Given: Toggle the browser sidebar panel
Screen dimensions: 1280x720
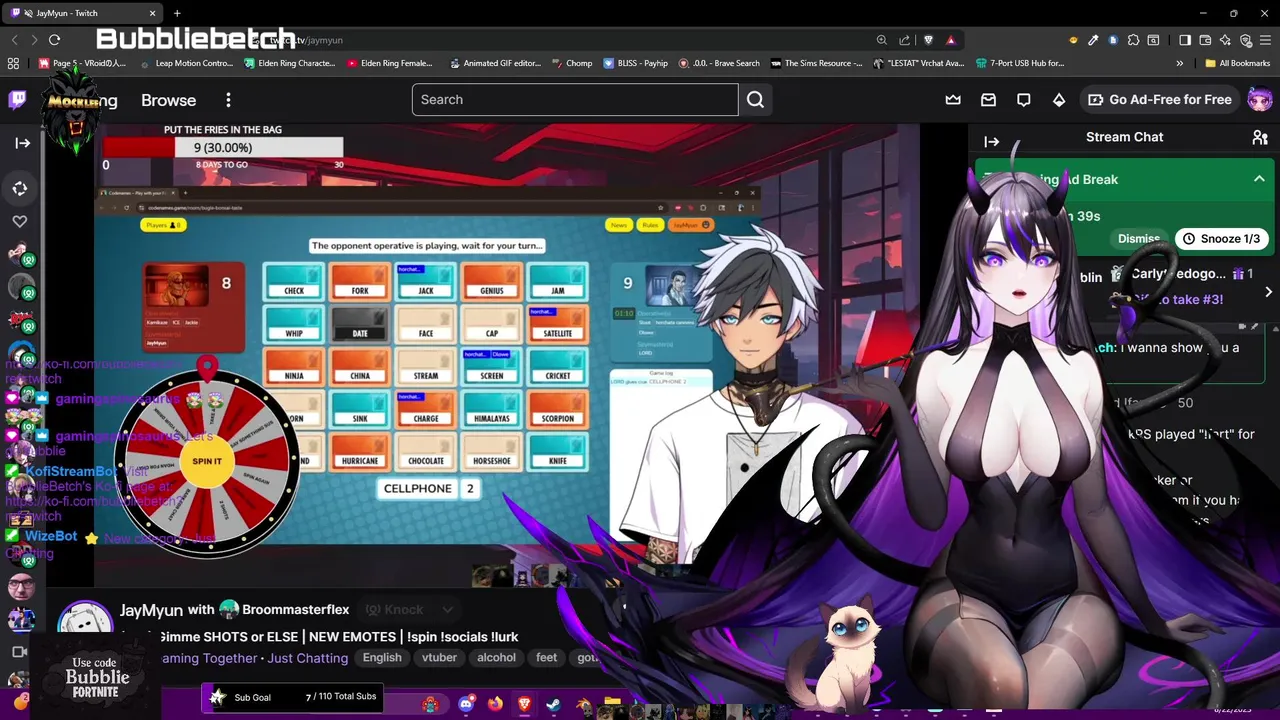Looking at the screenshot, I should coord(1185,40).
